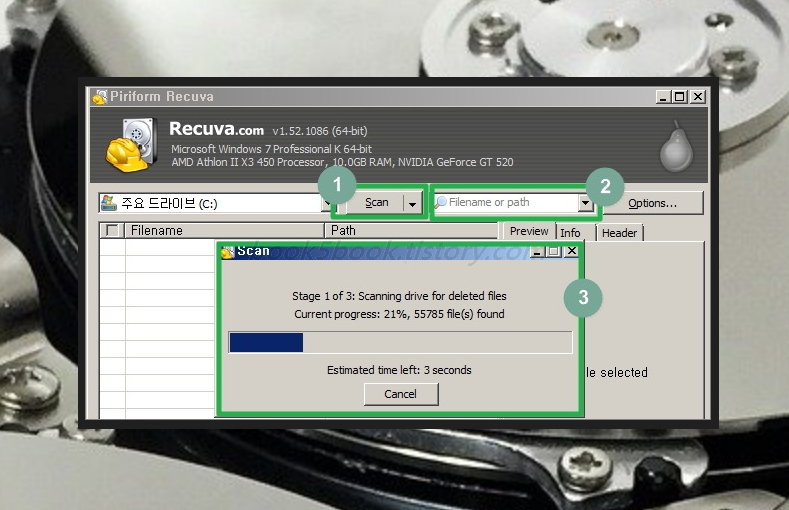Cancel the running scan
The height and width of the screenshot is (510, 789).
coord(401,394)
